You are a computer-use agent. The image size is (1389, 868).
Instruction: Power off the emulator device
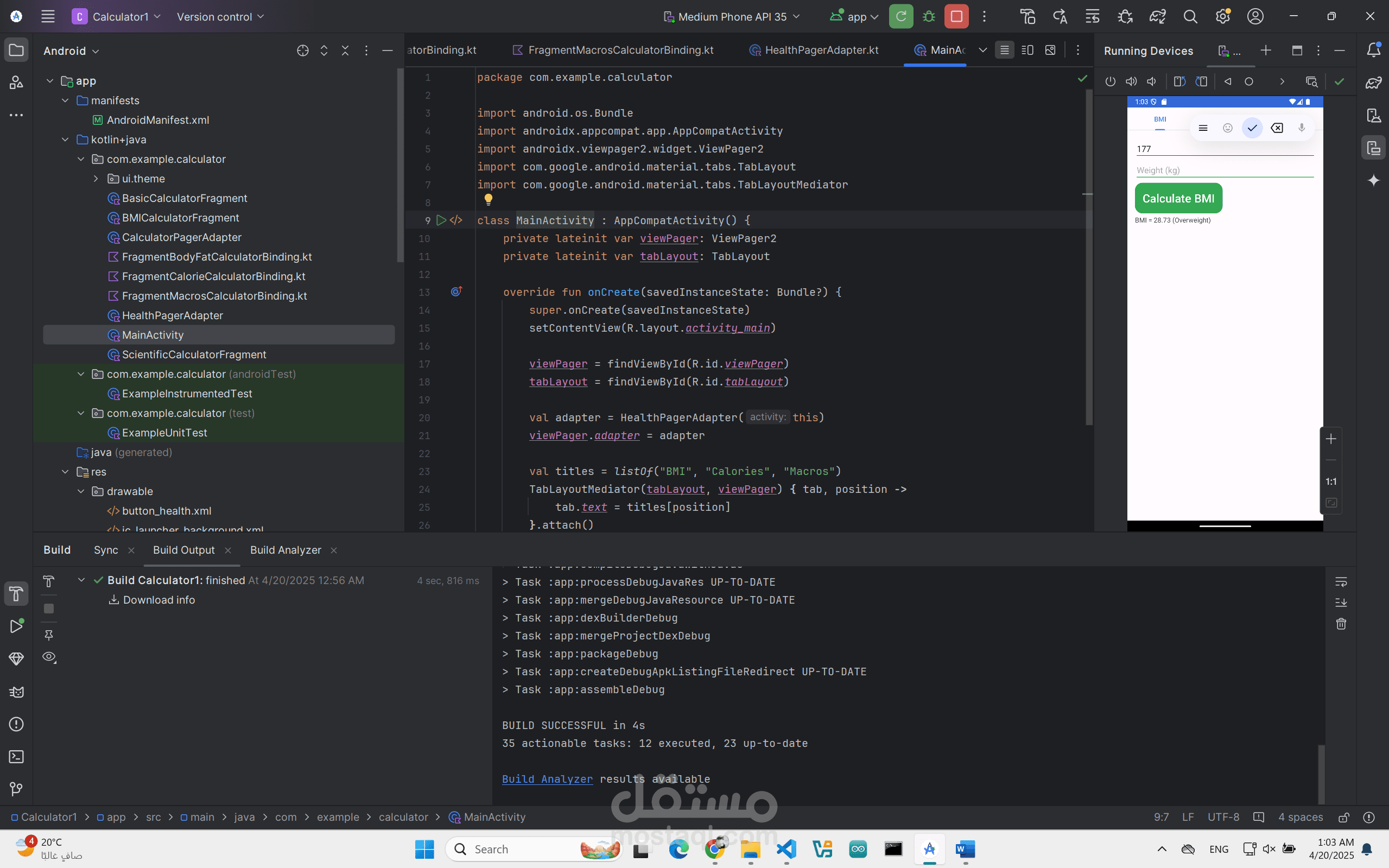[1110, 81]
